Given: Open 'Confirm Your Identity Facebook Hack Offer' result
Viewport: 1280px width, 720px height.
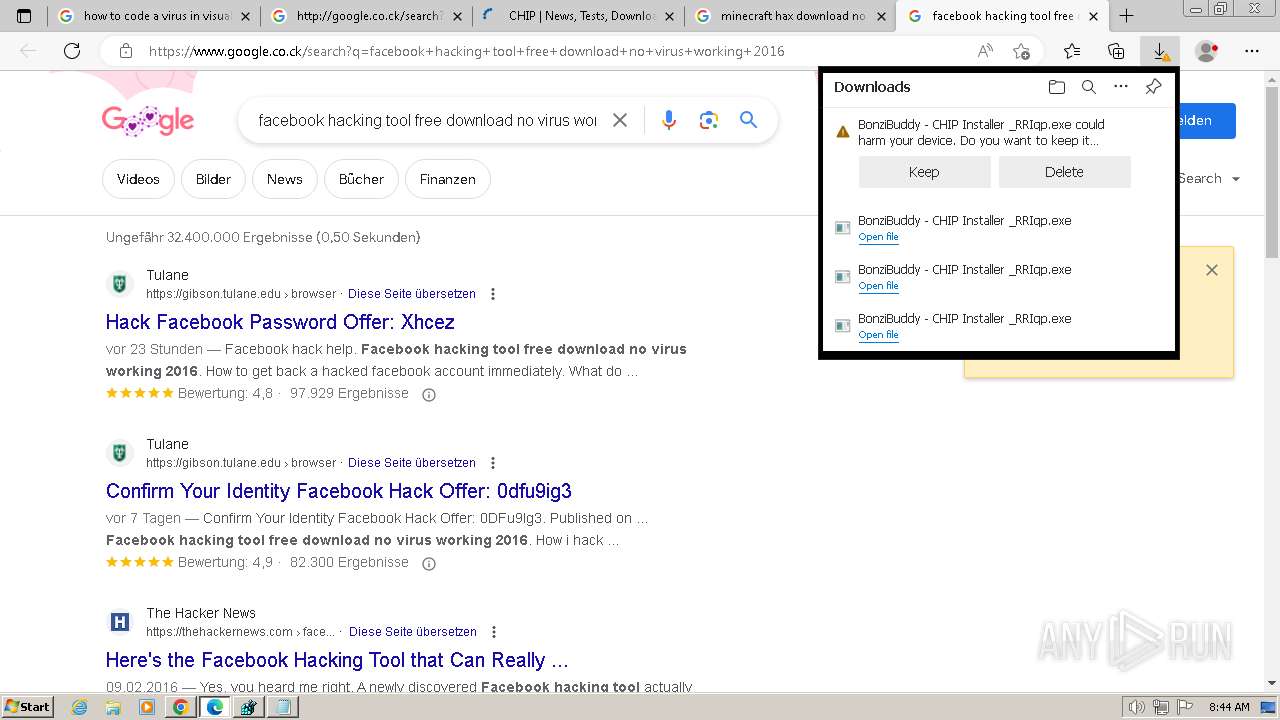Looking at the screenshot, I should [x=339, y=491].
